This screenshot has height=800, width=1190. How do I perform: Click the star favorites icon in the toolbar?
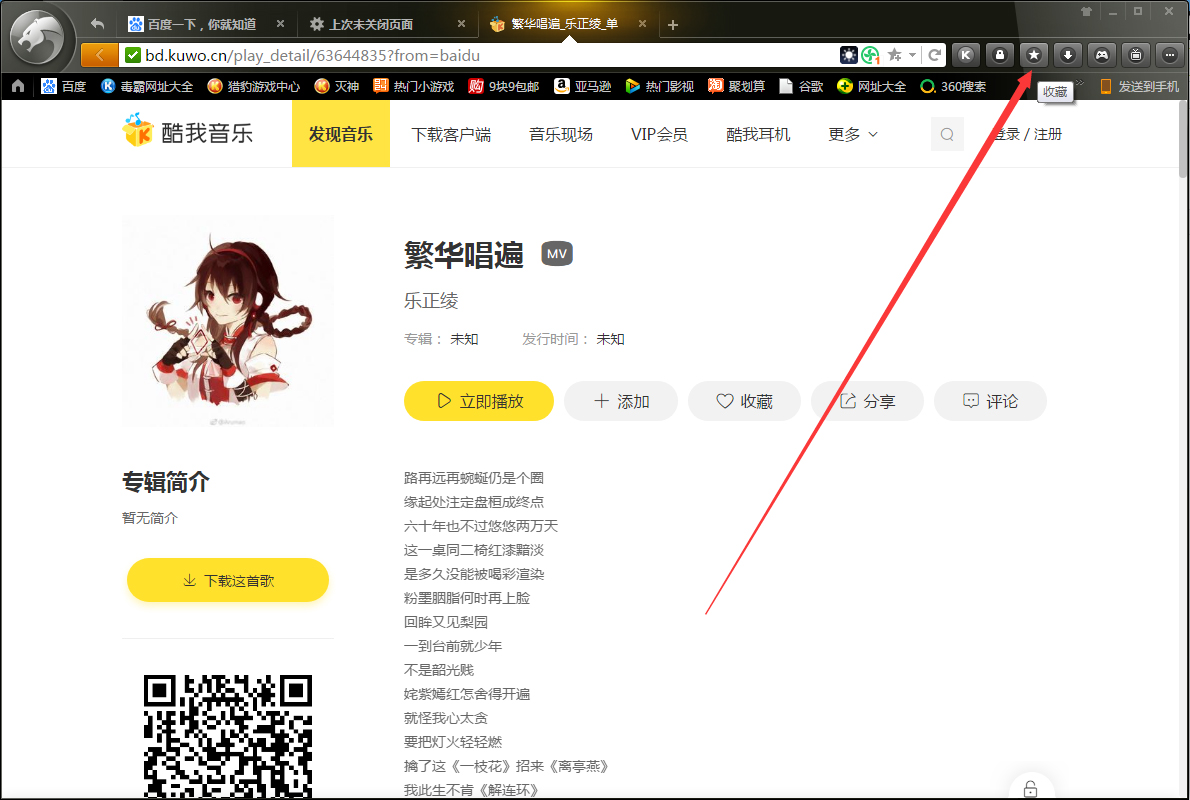1033,55
